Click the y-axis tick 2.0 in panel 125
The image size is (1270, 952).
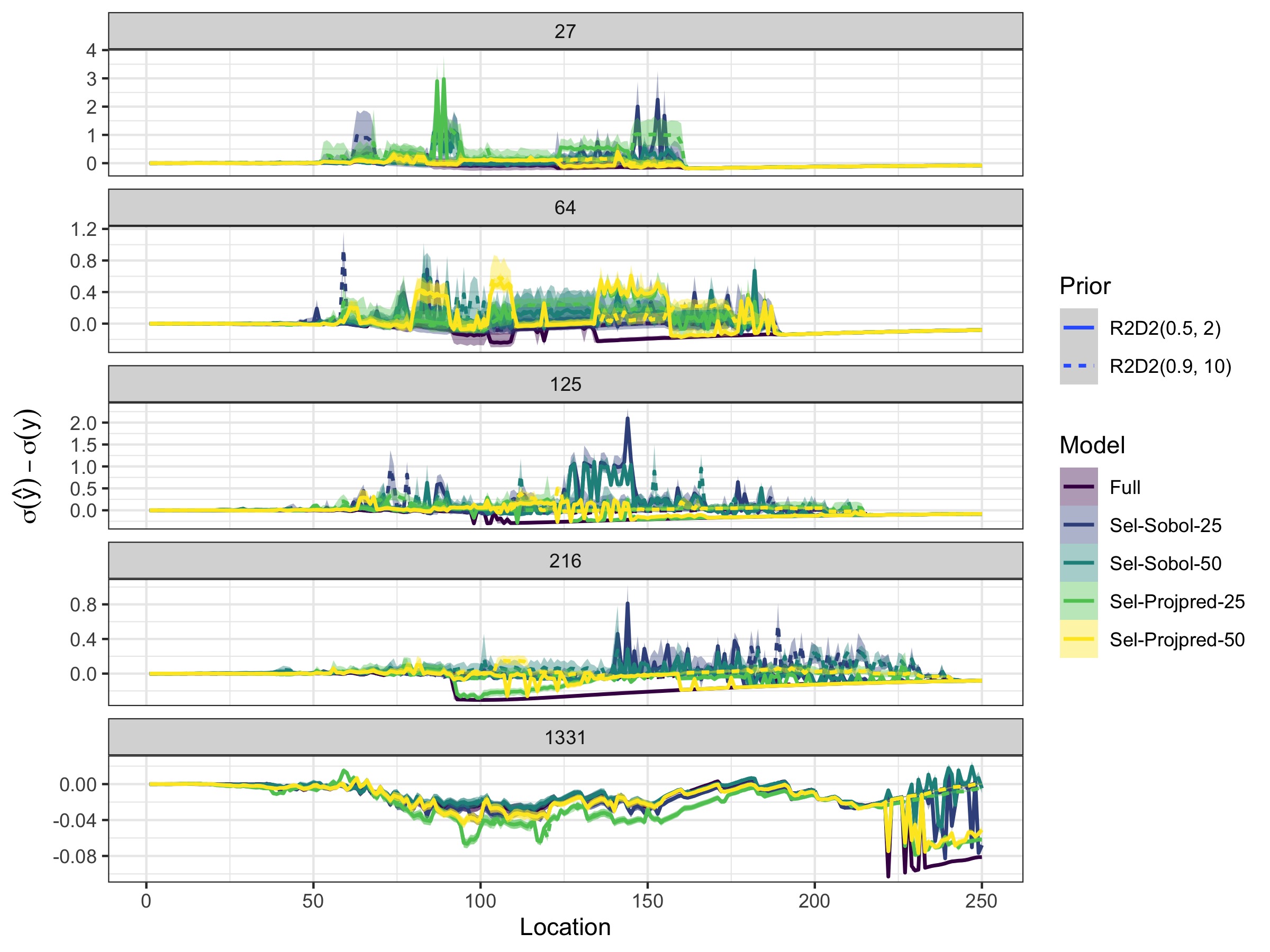(x=84, y=423)
